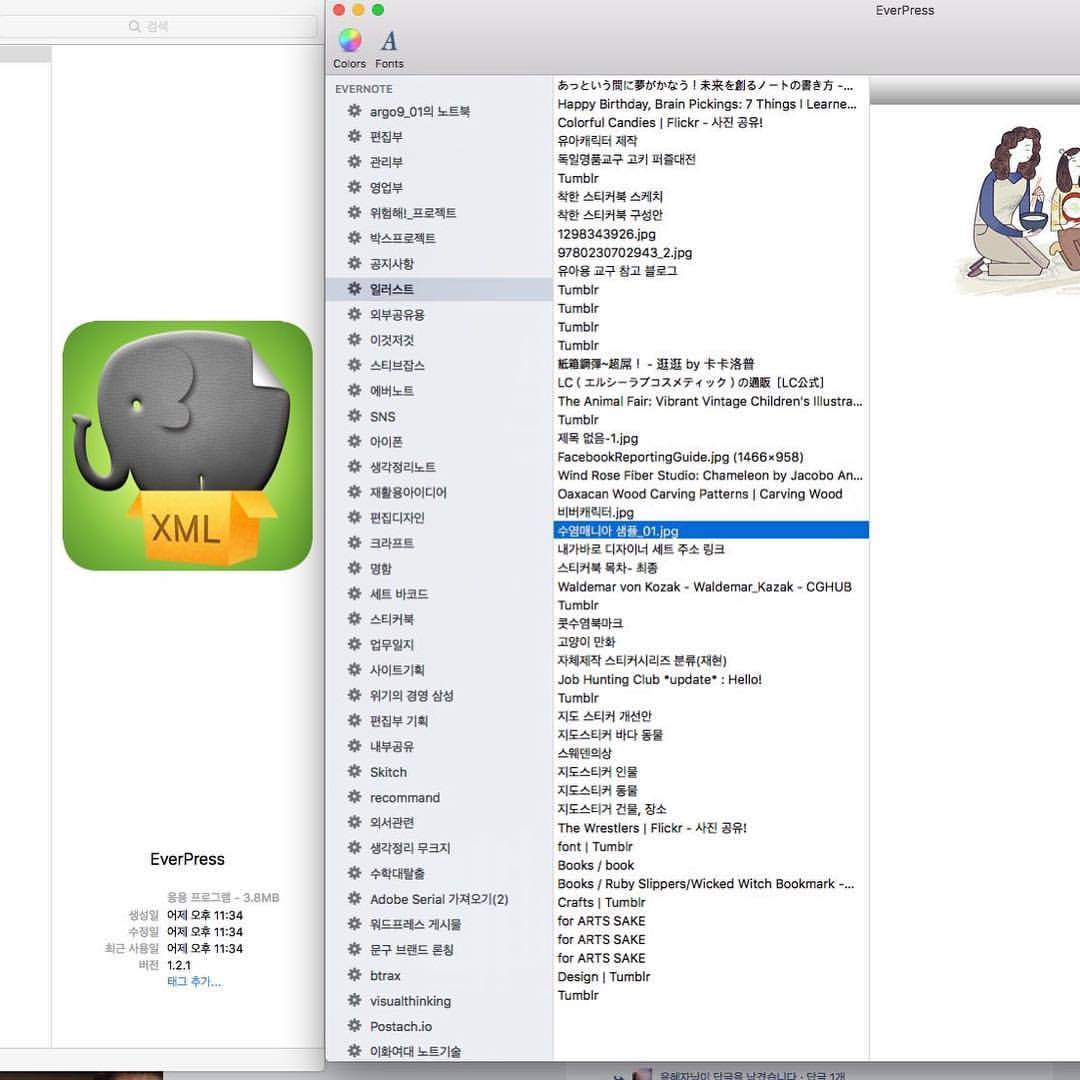Click the gear icon beside visualthinking notebook
Viewport: 1080px width, 1080px height.
pyautogui.click(x=354, y=1000)
